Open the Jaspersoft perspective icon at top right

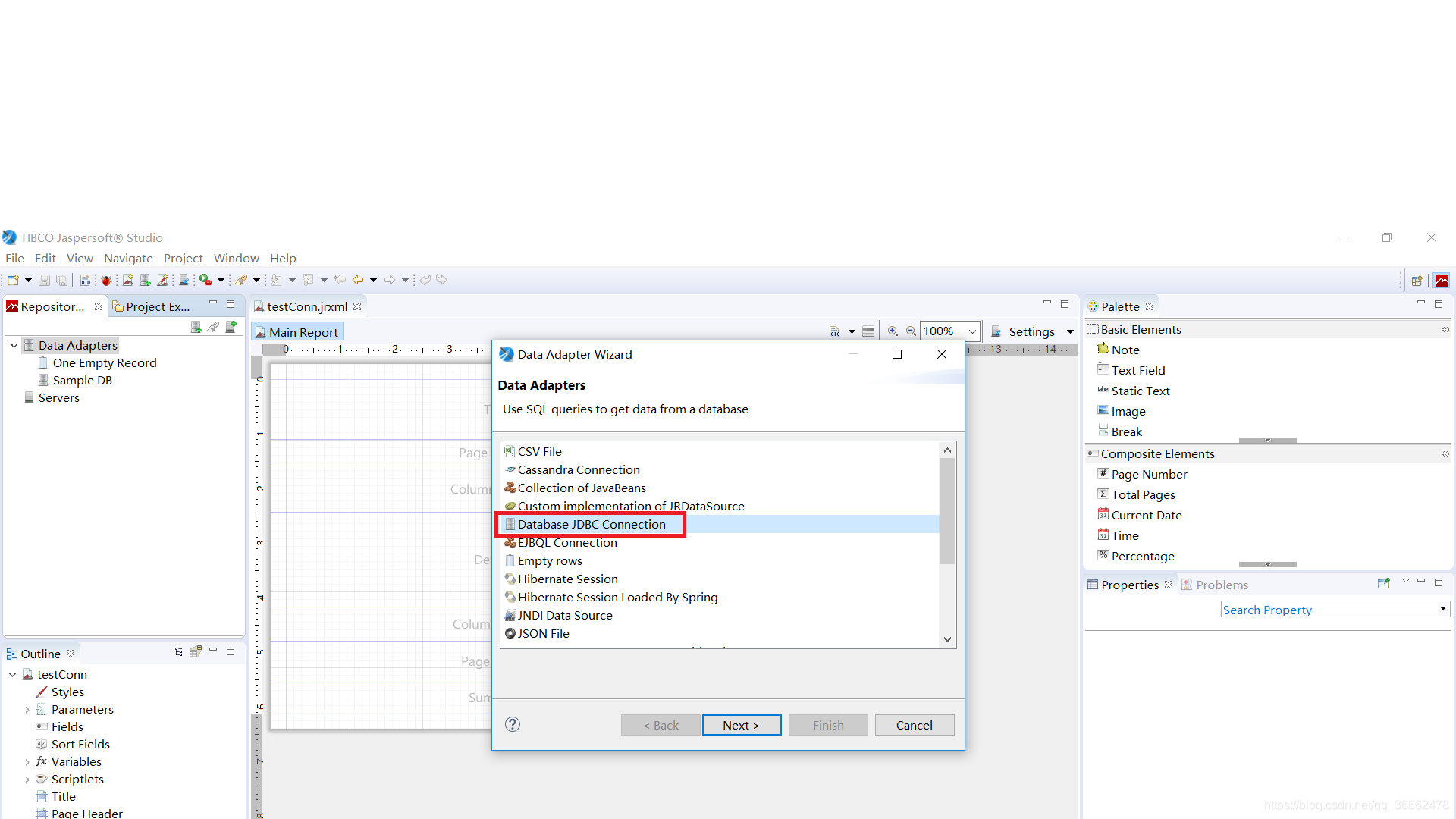tap(1442, 281)
